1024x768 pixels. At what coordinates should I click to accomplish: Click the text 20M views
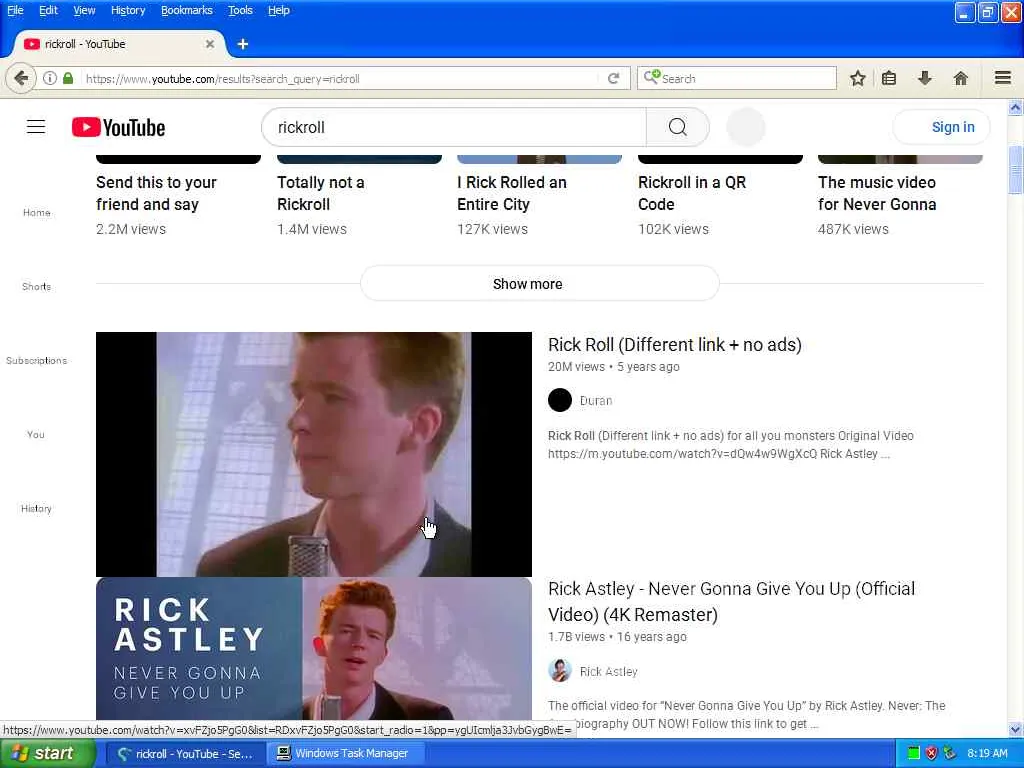(x=576, y=366)
